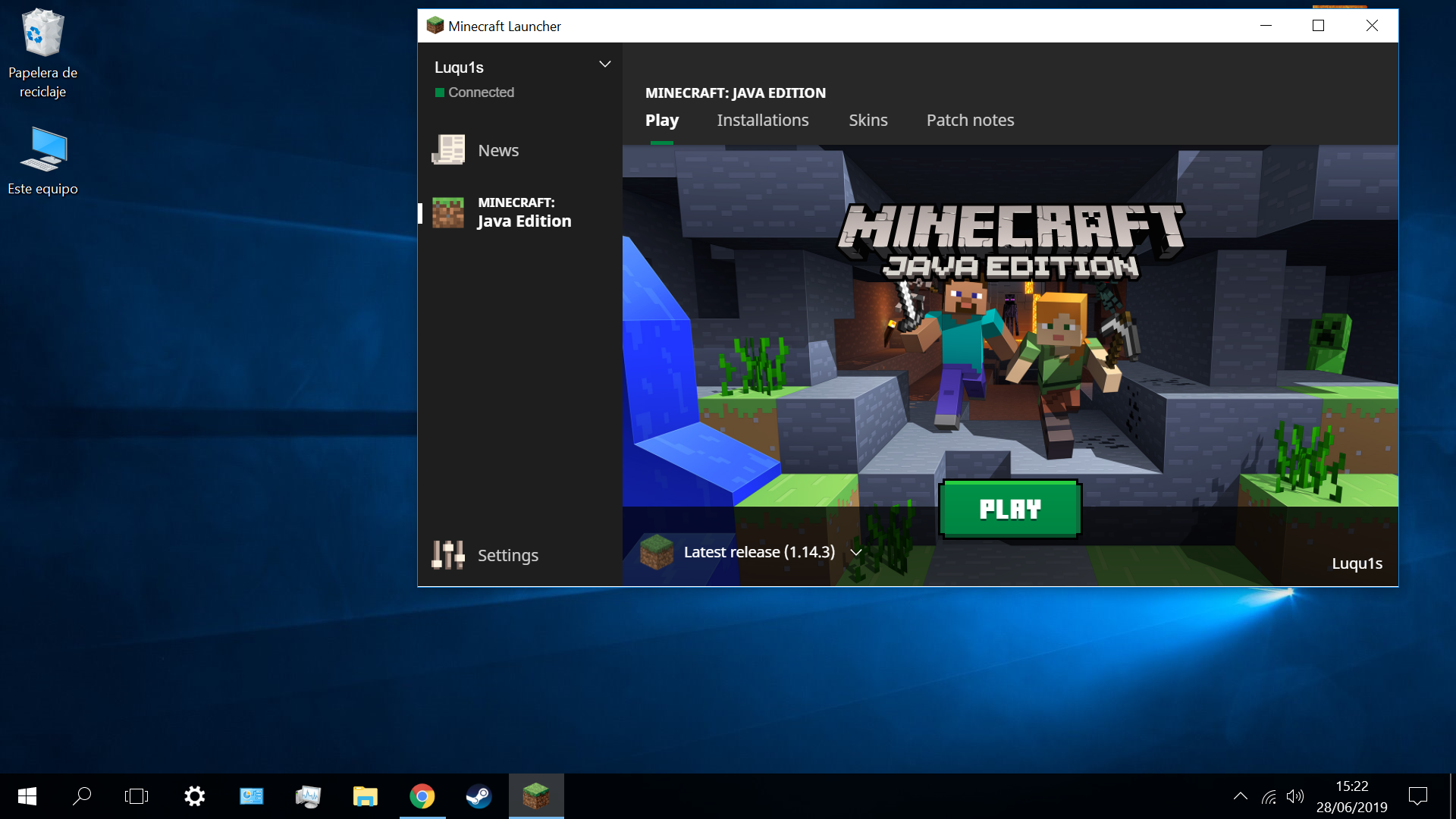This screenshot has width=1456, height=819.
Task: Click the taskbar clock and date
Action: click(x=1352, y=796)
